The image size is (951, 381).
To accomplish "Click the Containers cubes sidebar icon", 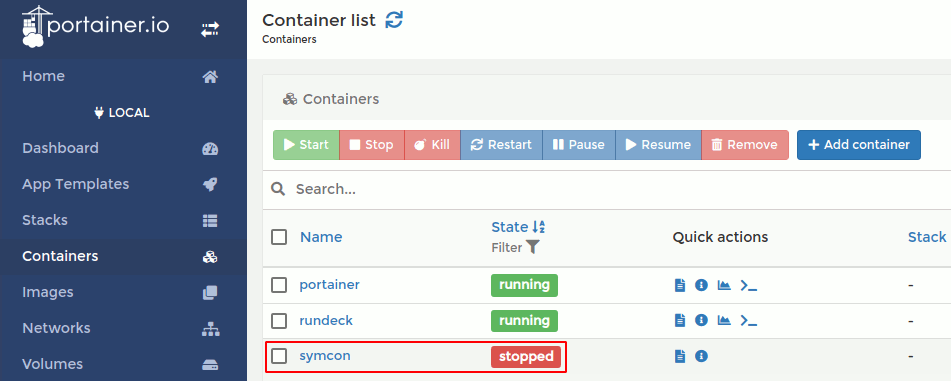I will pyautogui.click(x=210, y=257).
